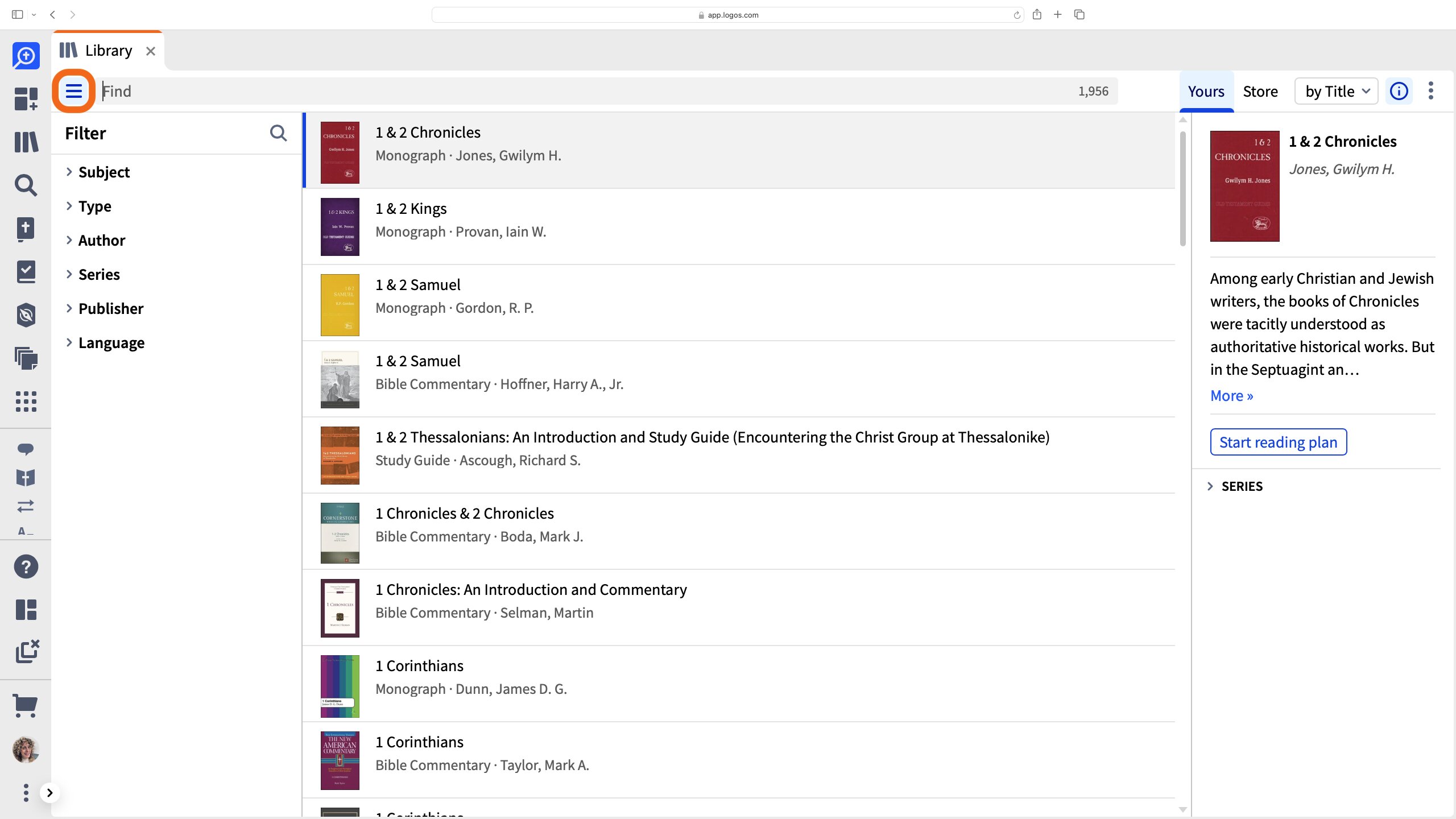Expand the Series filter
The image size is (1456, 819).
93,274
